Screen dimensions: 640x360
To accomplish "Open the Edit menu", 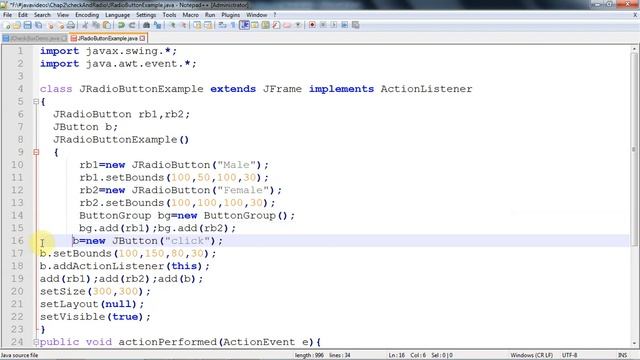I will click(x=23, y=15).
